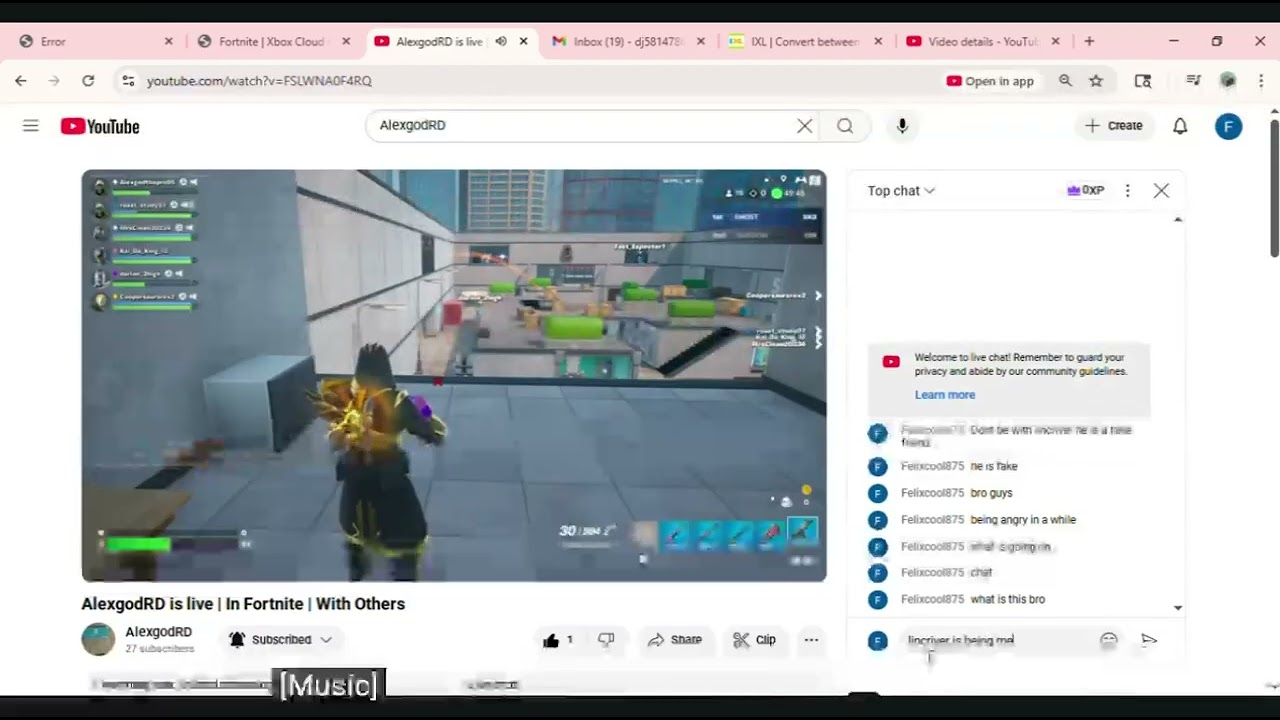Run search with magnifier button
This screenshot has height=720, width=1280.
tap(845, 126)
